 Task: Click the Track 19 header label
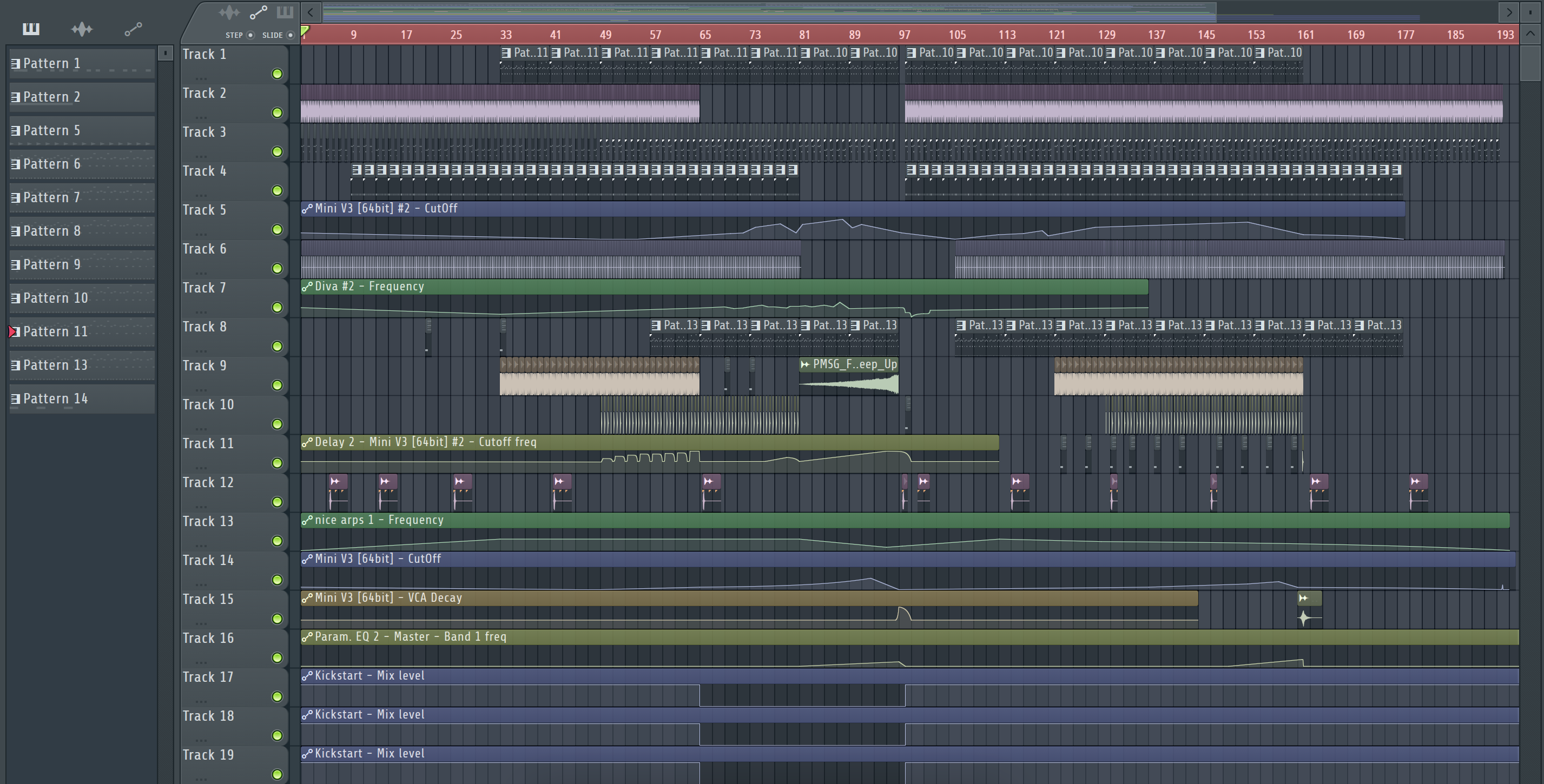pyautogui.click(x=209, y=755)
